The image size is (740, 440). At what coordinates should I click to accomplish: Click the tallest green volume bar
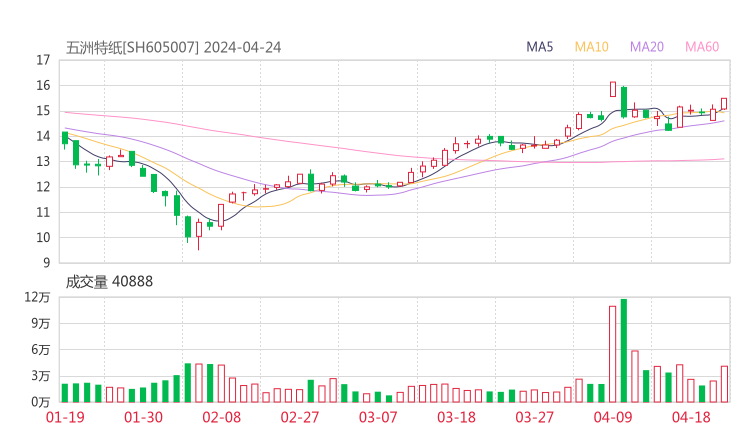[624, 351]
